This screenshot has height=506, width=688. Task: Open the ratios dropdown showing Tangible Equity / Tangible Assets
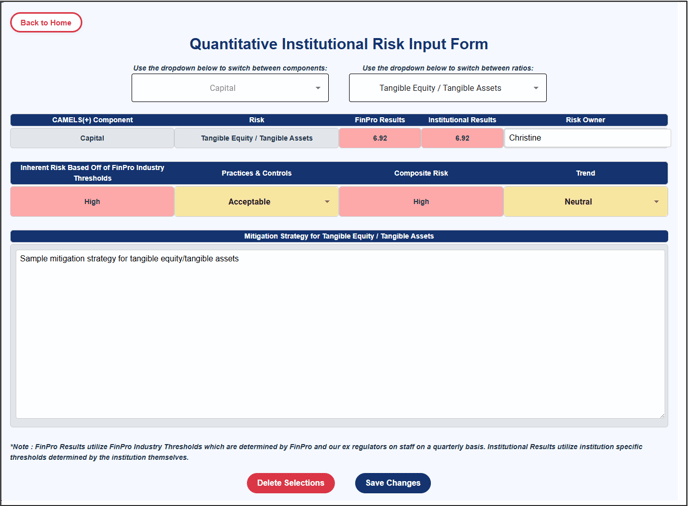(448, 88)
